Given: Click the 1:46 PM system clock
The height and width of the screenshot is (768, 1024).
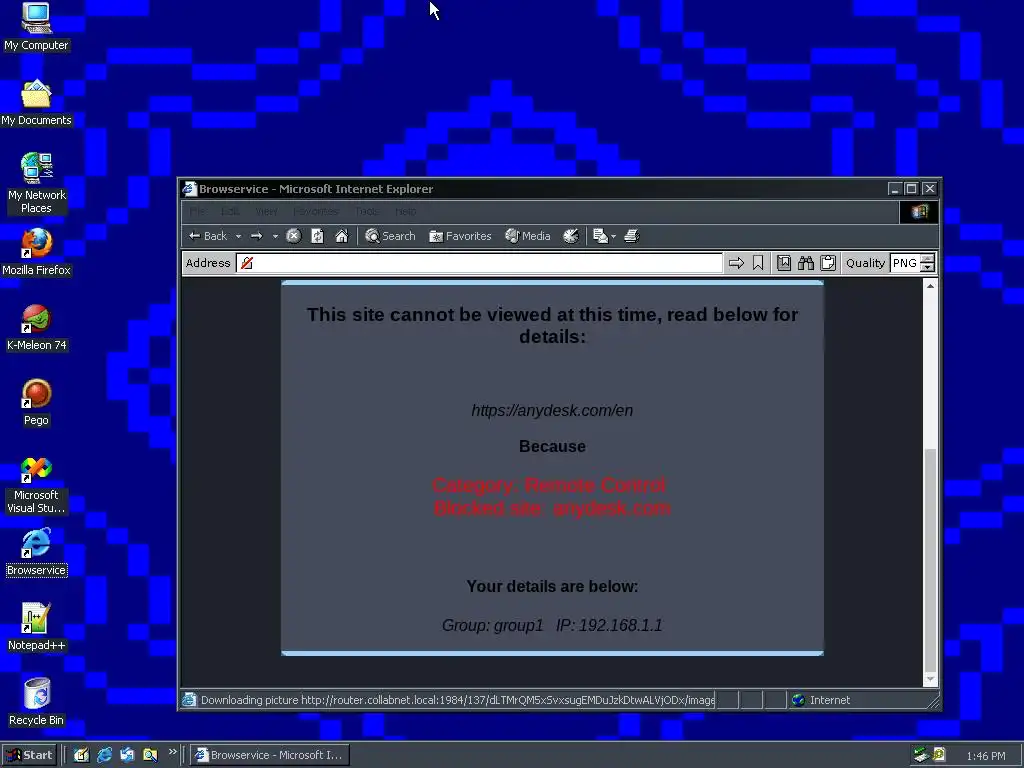Looking at the screenshot, I should pos(985,756).
